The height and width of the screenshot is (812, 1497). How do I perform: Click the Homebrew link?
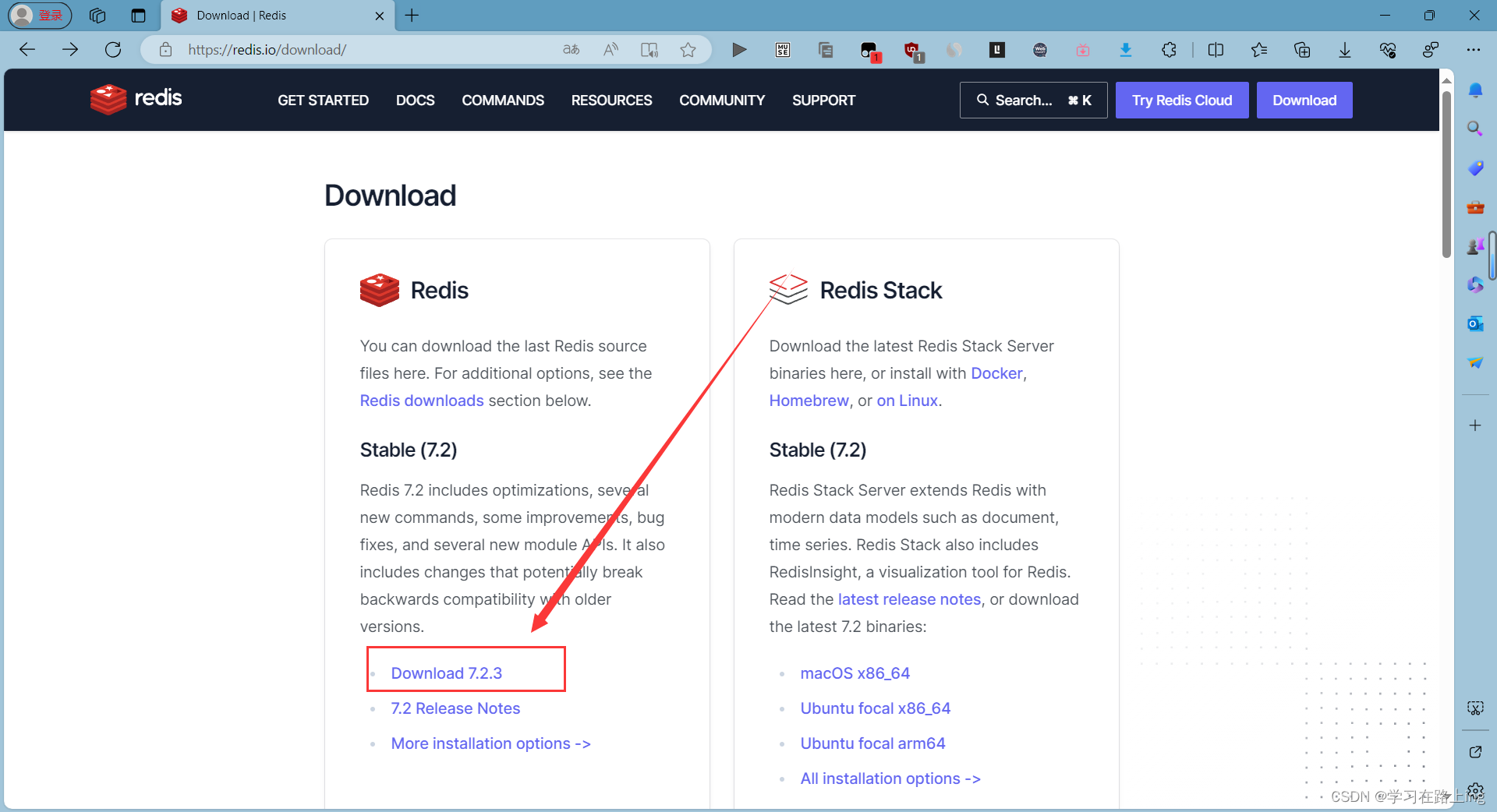coord(809,401)
